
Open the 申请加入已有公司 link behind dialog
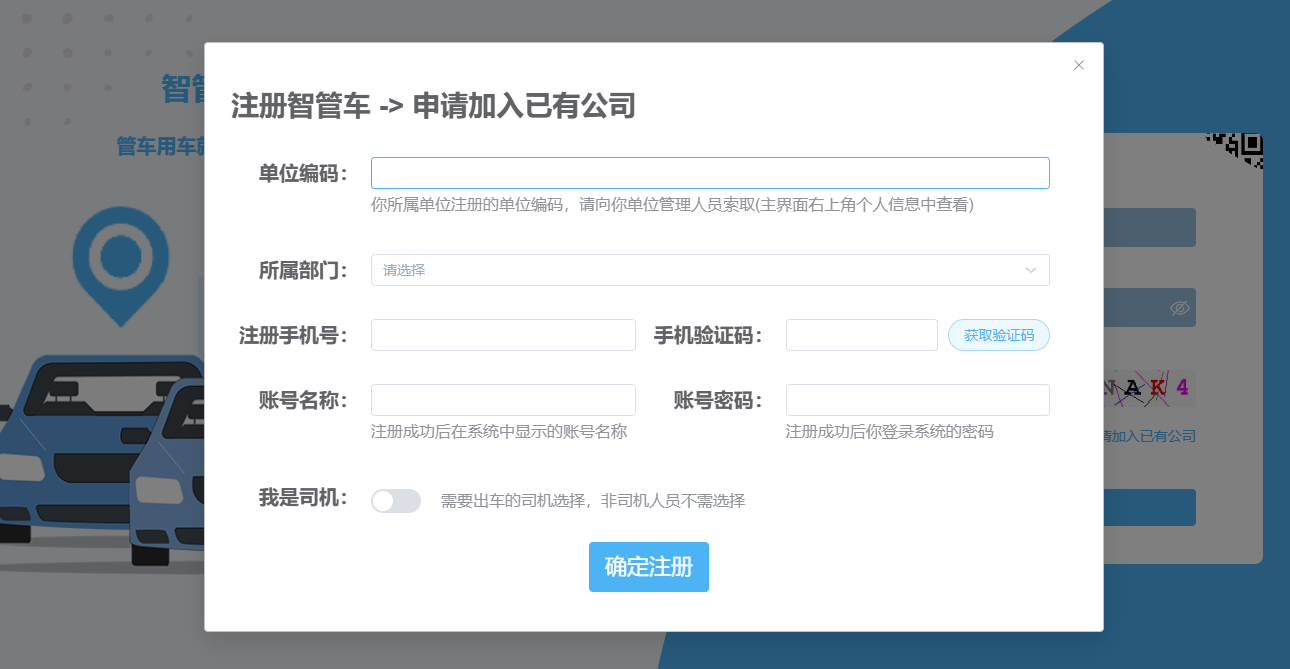click(x=1149, y=436)
